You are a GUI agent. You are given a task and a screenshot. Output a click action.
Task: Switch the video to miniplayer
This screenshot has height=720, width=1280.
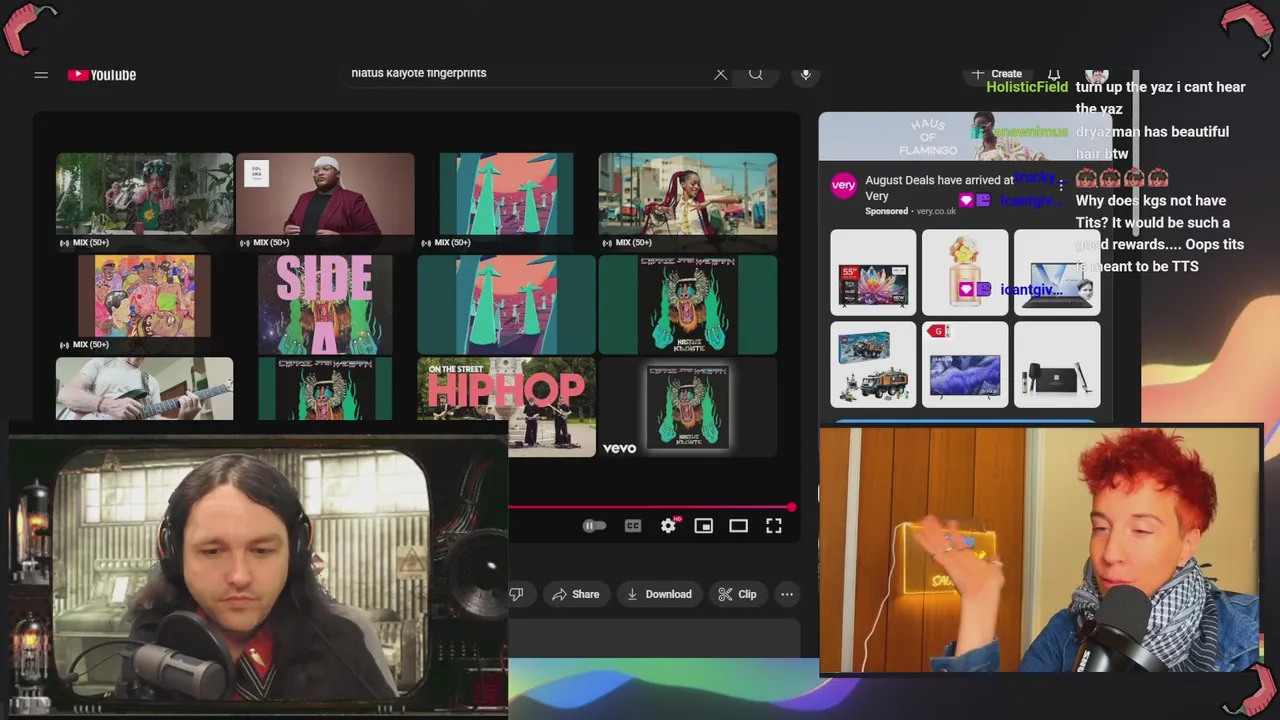pos(704,526)
